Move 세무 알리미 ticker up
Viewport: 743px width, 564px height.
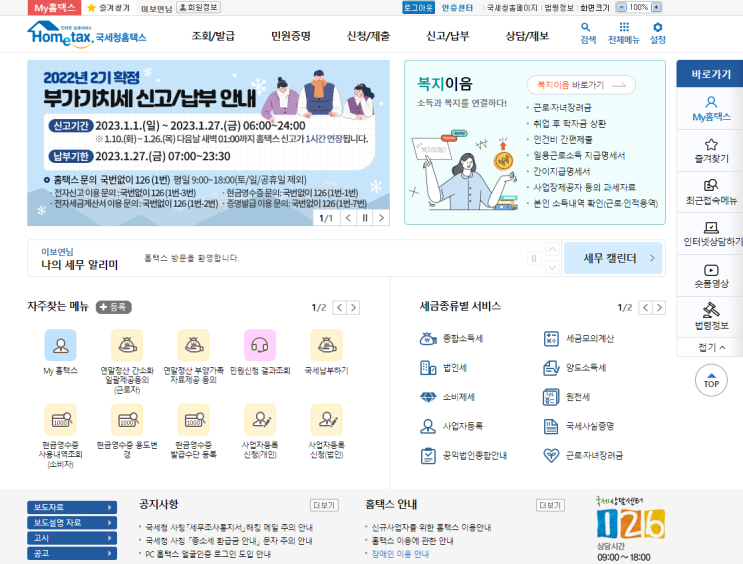pos(552,249)
